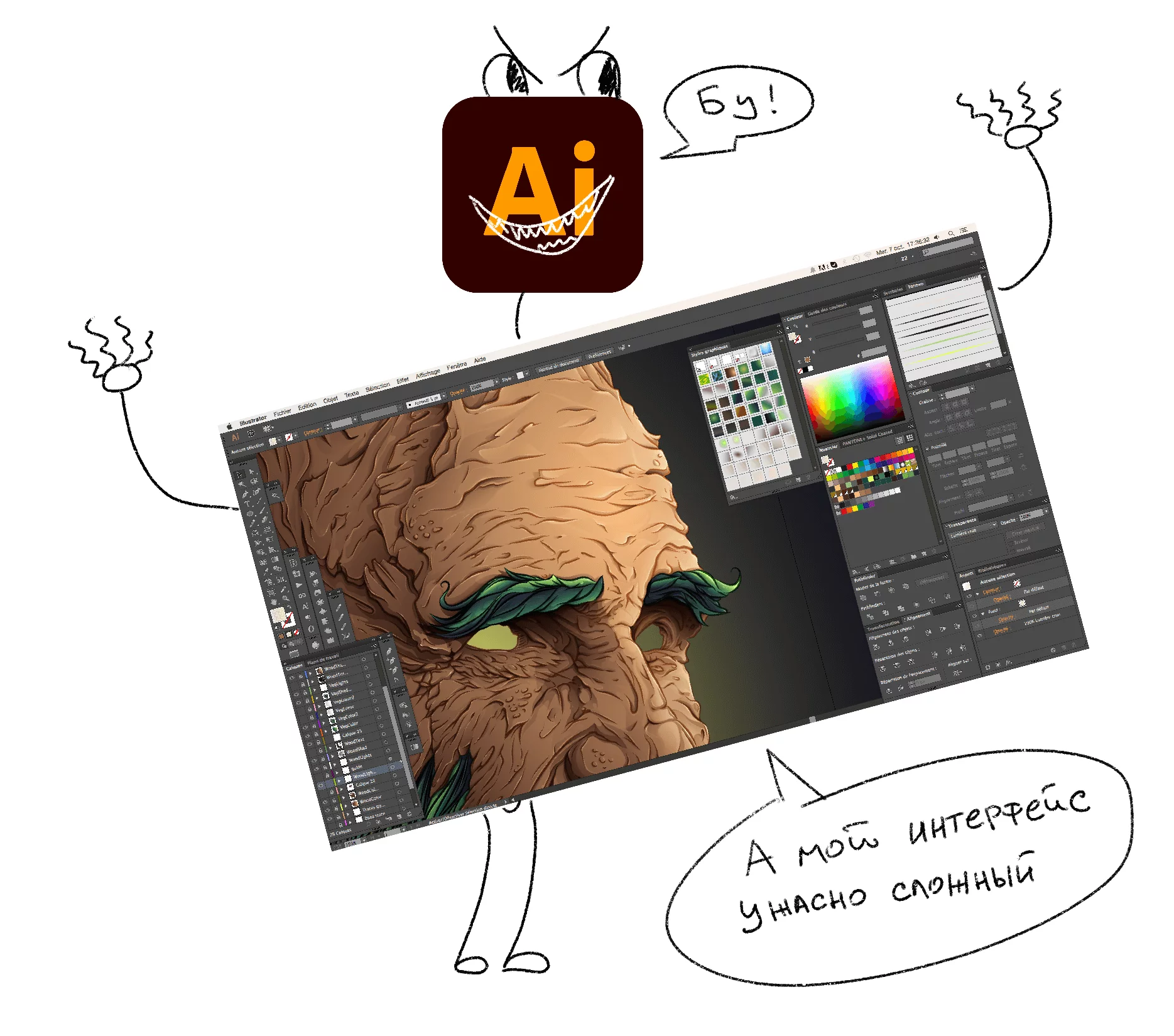Expand the VegLights layer triangle
This screenshot has height=1036, width=1174.
(315, 690)
